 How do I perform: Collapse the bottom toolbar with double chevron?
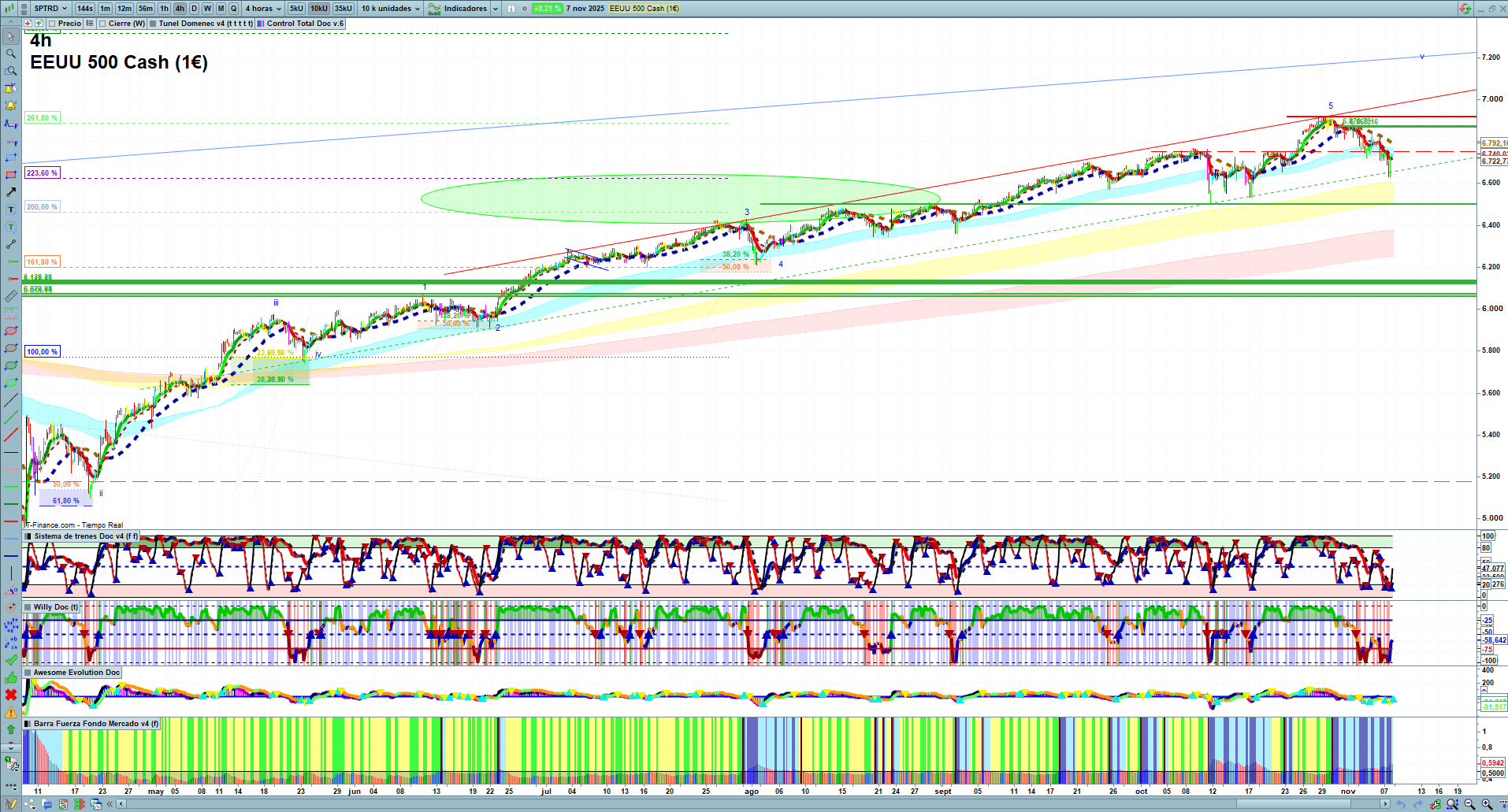pos(110,804)
